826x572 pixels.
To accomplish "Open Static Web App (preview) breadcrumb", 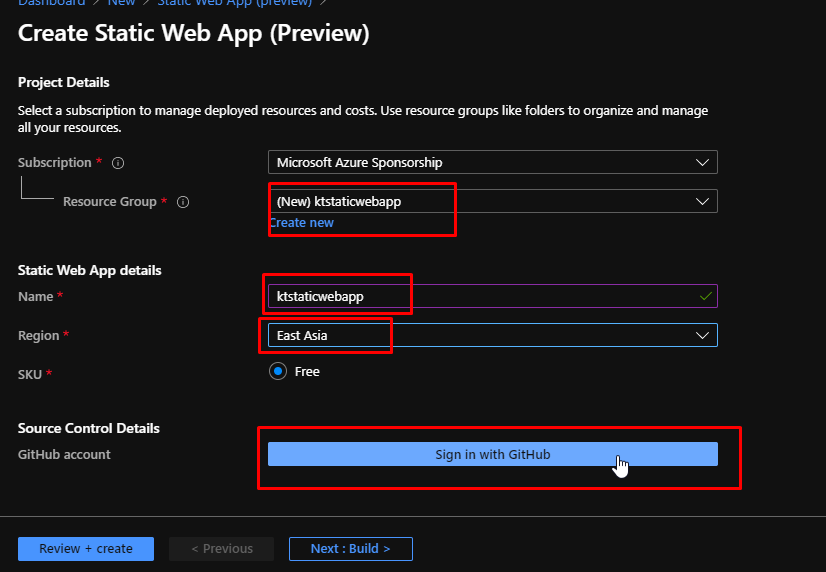I will (234, 3).
